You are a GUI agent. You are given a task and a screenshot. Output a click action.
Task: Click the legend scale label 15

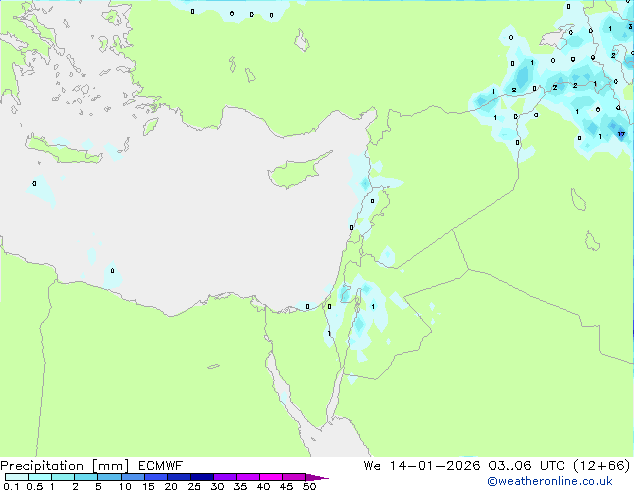pos(148,486)
